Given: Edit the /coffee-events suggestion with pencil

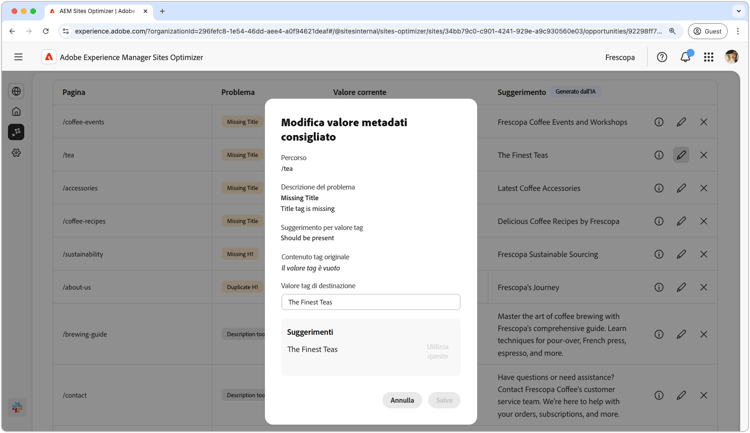Looking at the screenshot, I should (x=681, y=122).
